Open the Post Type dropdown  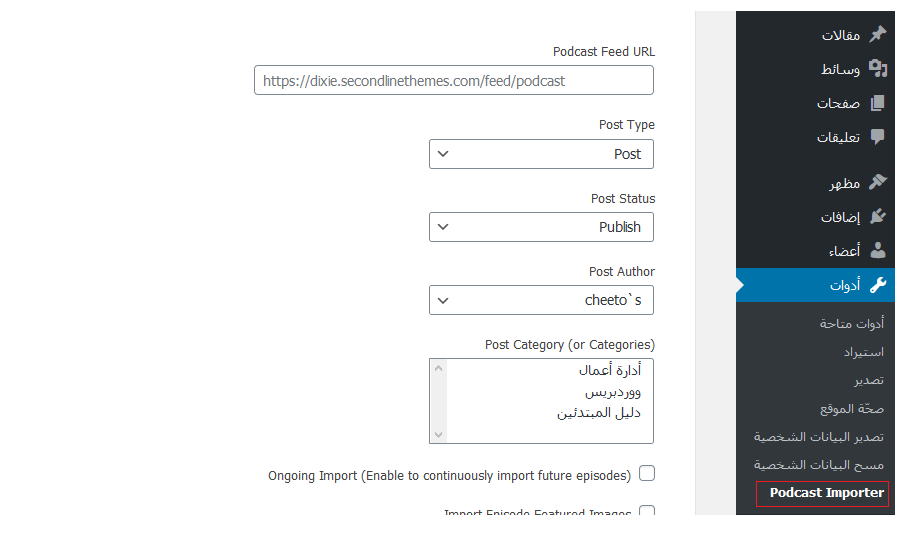(x=541, y=154)
